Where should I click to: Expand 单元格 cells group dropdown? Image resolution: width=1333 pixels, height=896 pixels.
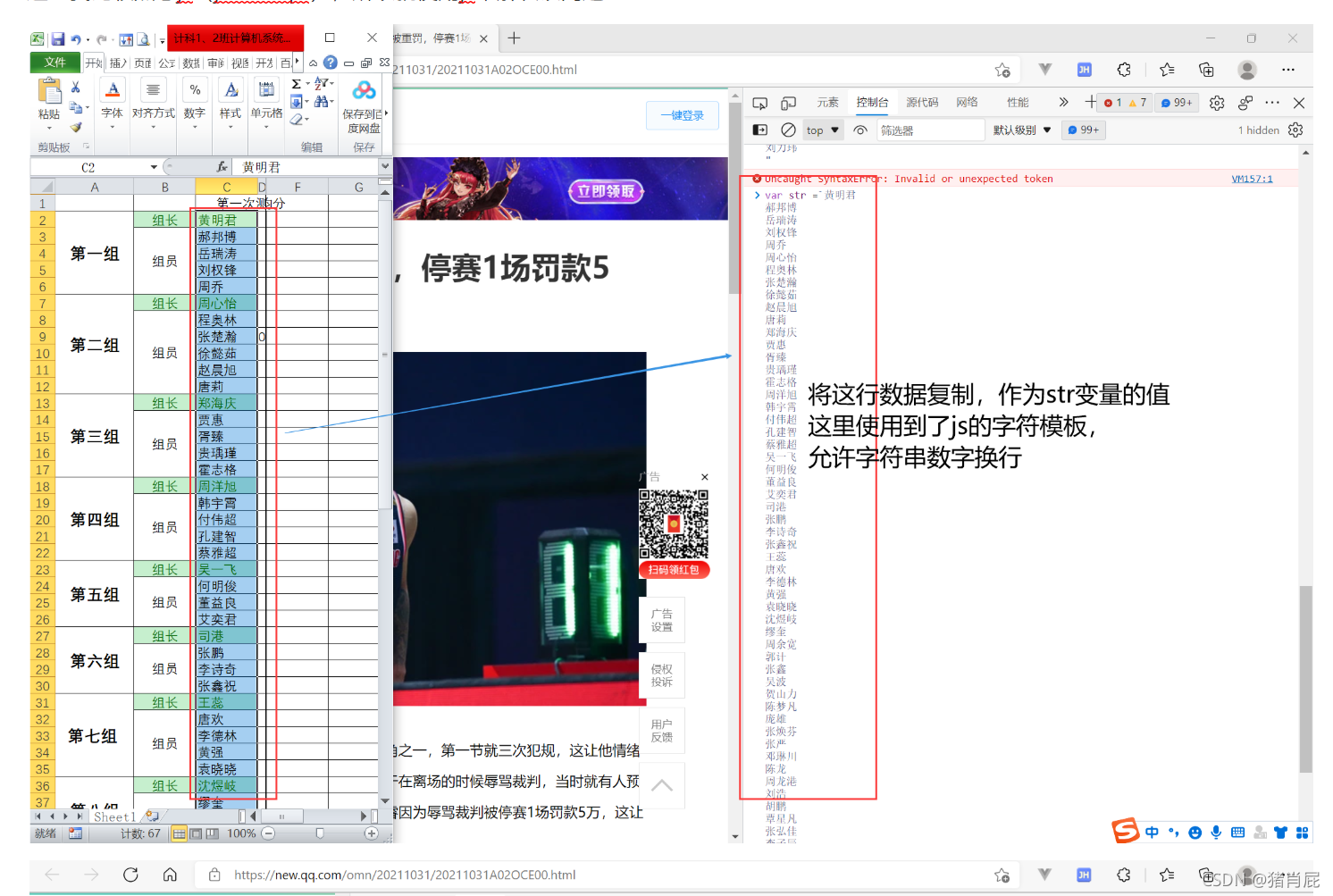(x=266, y=127)
